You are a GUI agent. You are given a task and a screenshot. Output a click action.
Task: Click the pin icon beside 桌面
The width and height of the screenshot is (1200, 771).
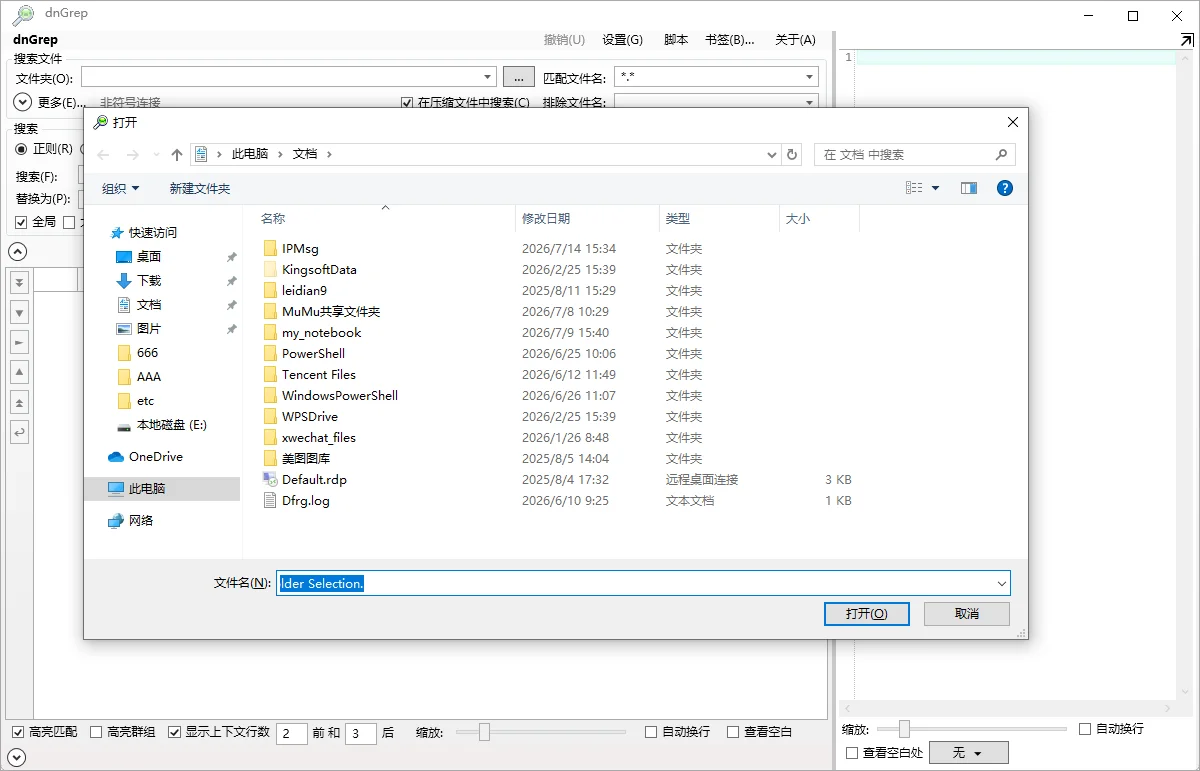point(231,257)
